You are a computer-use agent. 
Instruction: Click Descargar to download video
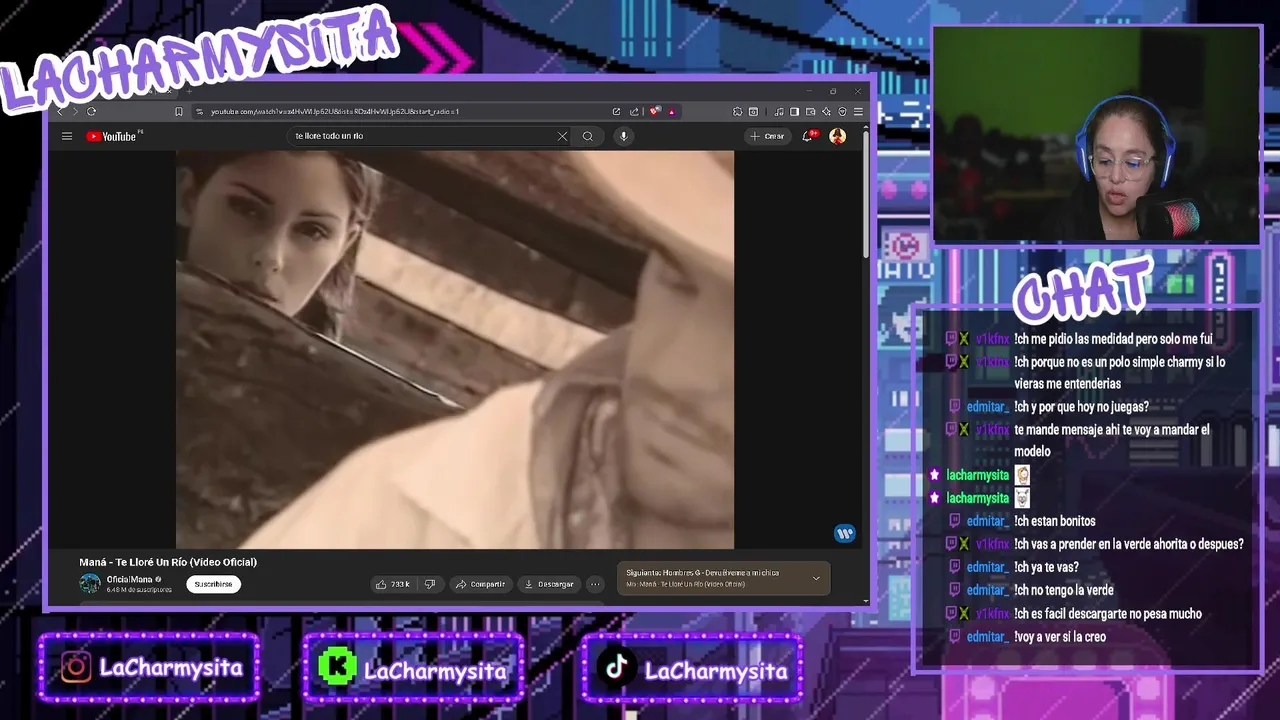point(549,584)
